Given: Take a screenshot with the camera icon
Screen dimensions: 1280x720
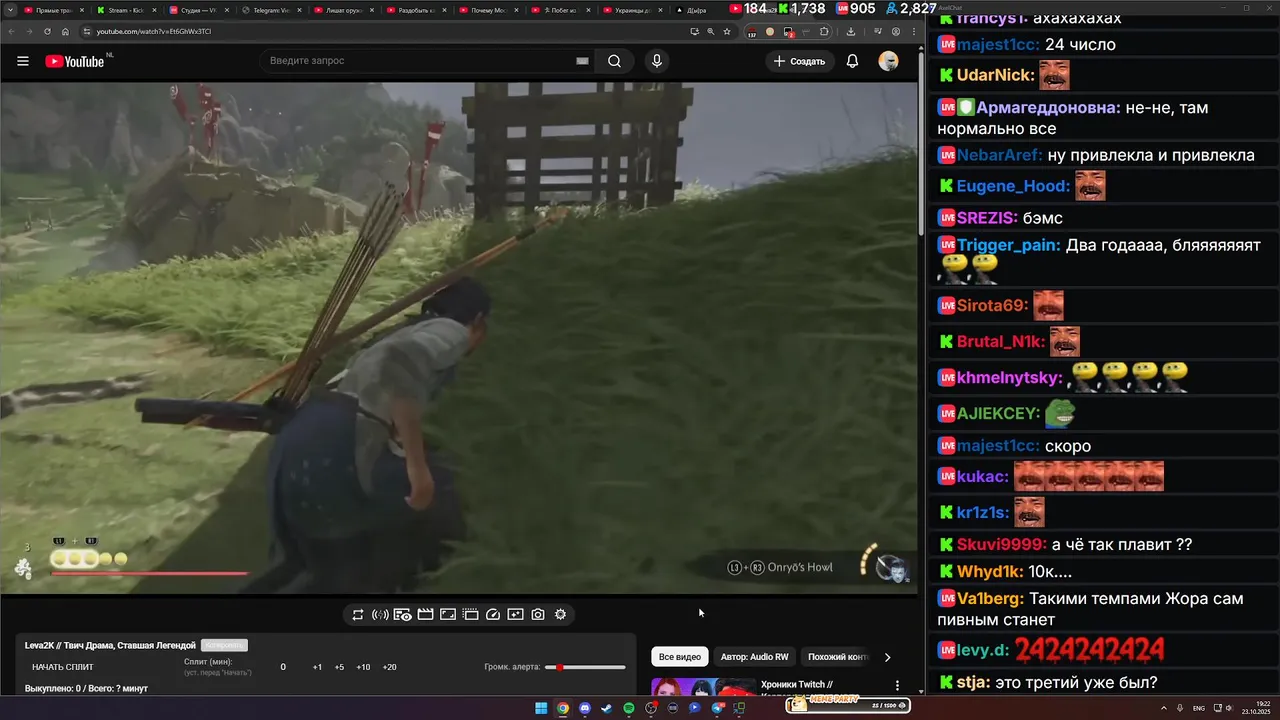Looking at the screenshot, I should point(538,615).
